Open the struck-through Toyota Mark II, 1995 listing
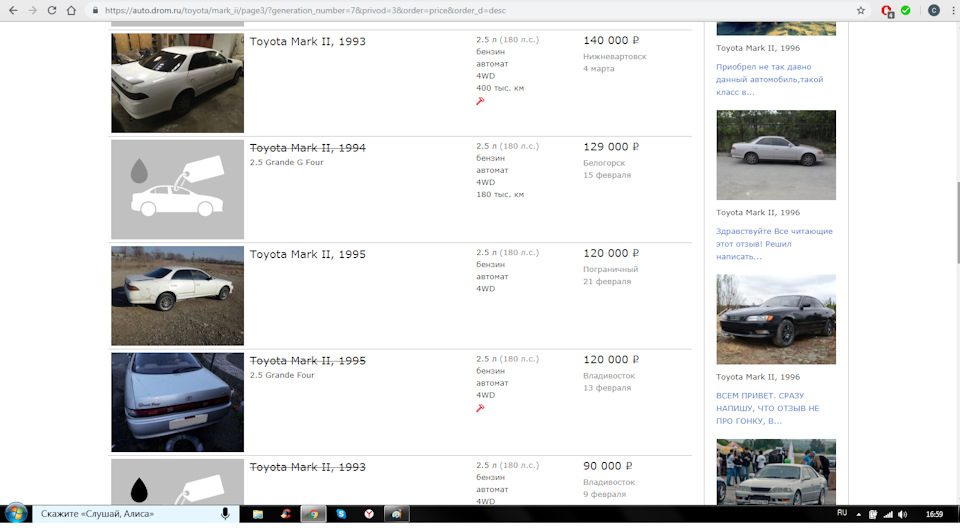Viewport: 960px width, 532px height. [x=307, y=361]
